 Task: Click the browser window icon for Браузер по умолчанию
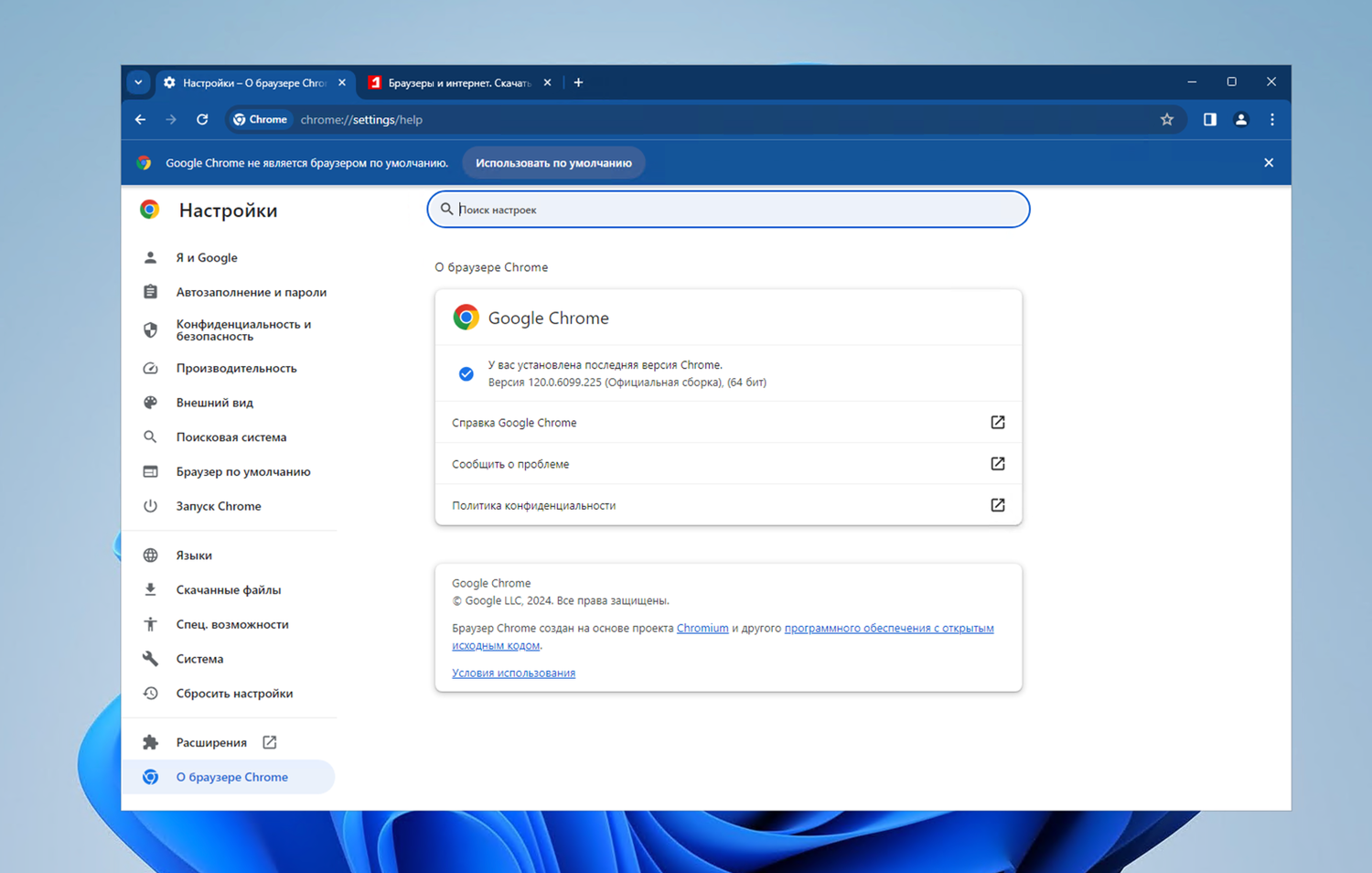coord(151,472)
